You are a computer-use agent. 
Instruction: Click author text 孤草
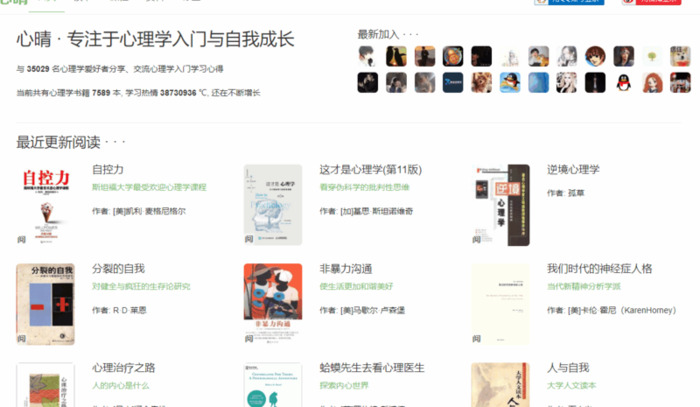pyautogui.click(x=576, y=193)
